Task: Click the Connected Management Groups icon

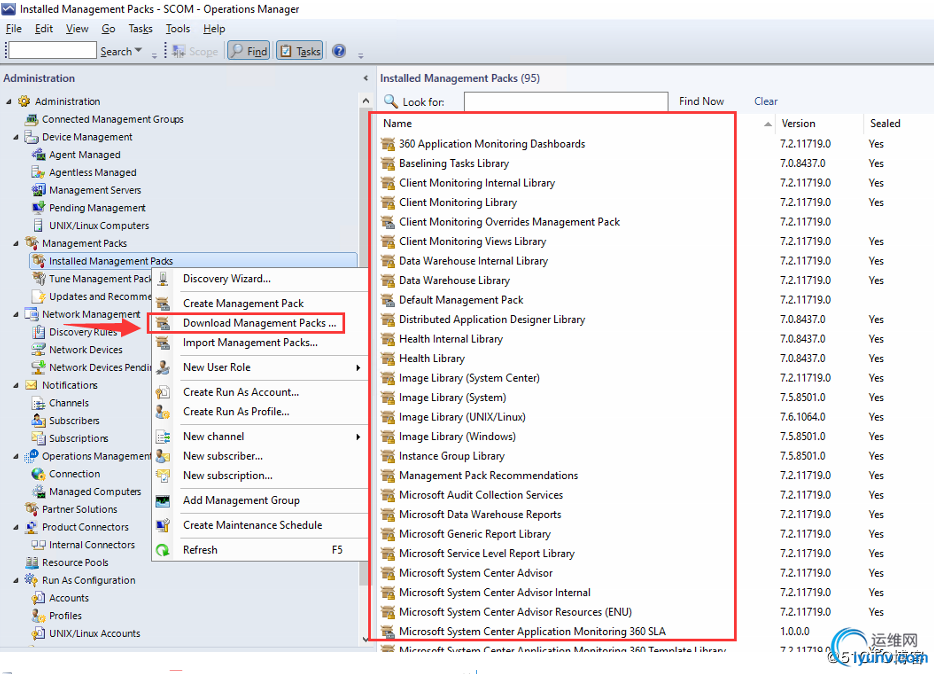Action: (32, 119)
